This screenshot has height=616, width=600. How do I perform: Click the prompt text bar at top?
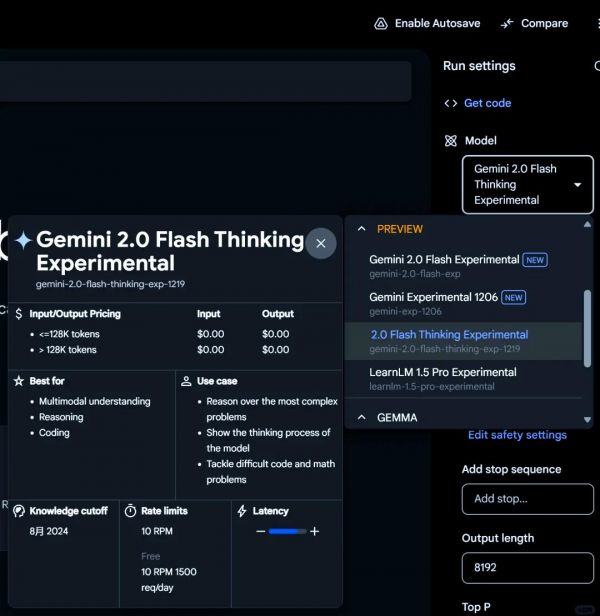point(206,81)
